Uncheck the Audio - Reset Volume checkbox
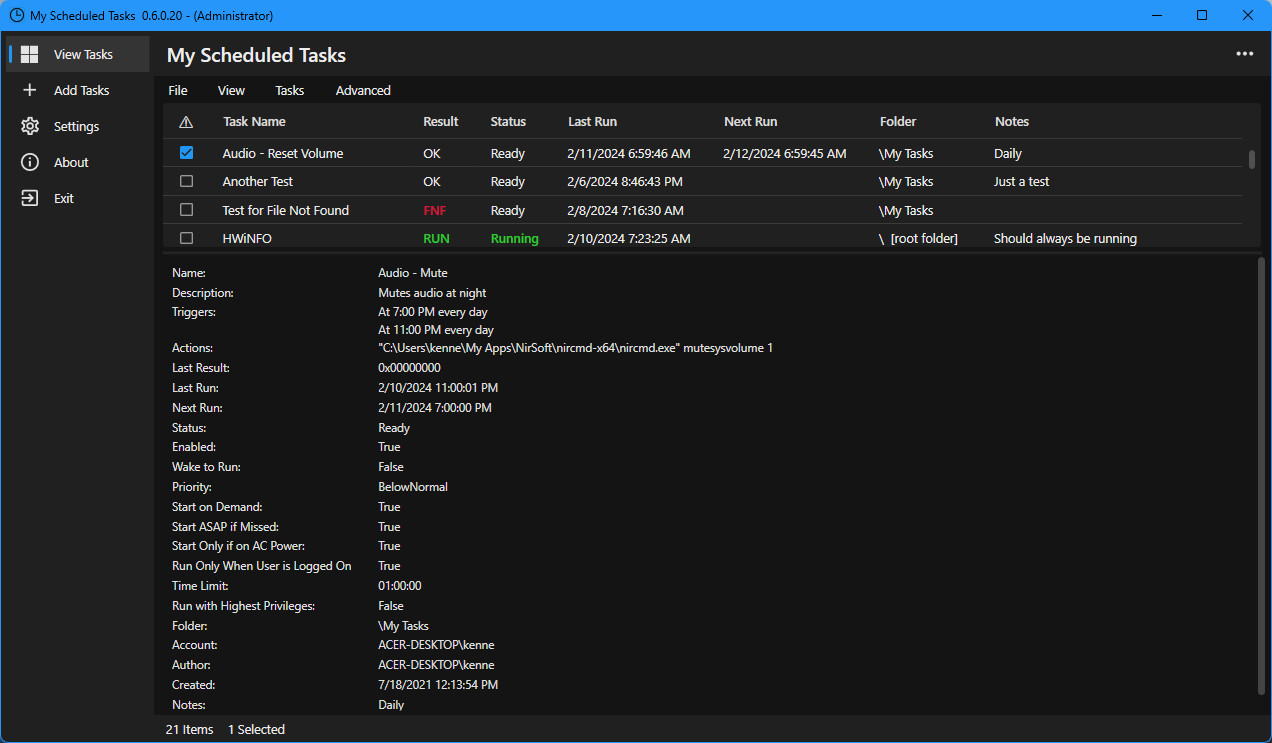Image resolution: width=1272 pixels, height=743 pixels. click(186, 153)
